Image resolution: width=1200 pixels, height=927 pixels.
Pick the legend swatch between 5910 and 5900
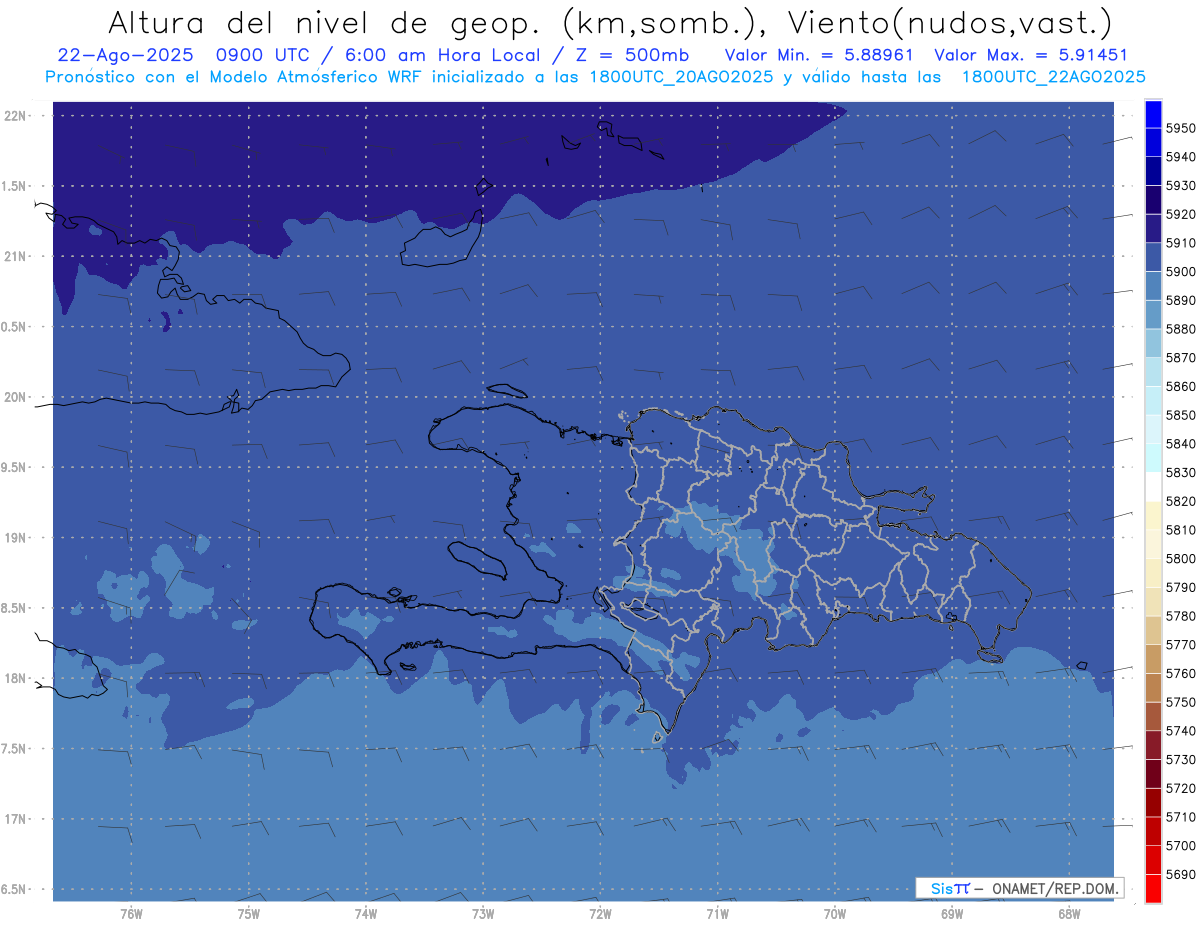[1153, 257]
